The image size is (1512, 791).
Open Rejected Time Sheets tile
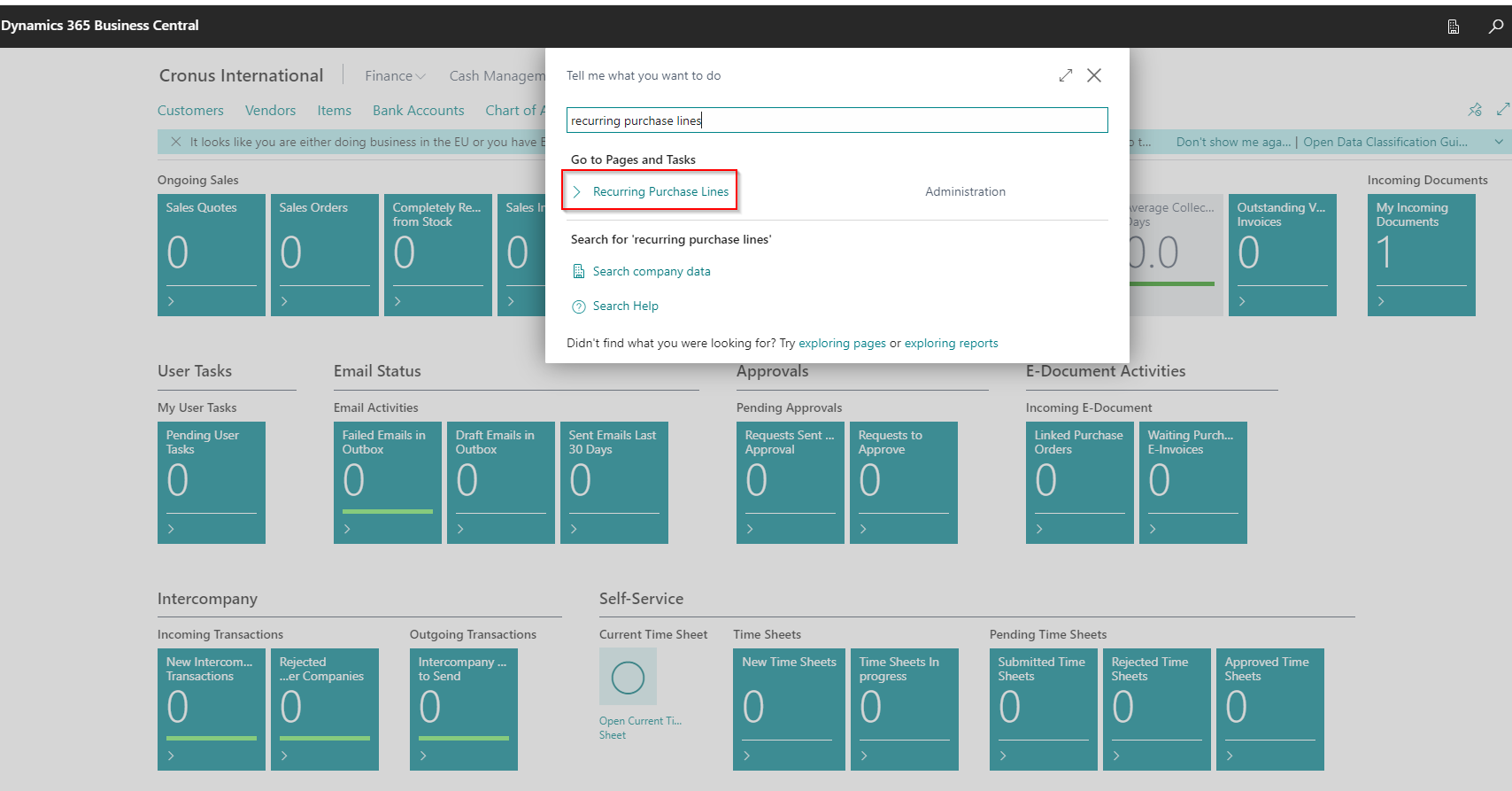[x=1157, y=710]
